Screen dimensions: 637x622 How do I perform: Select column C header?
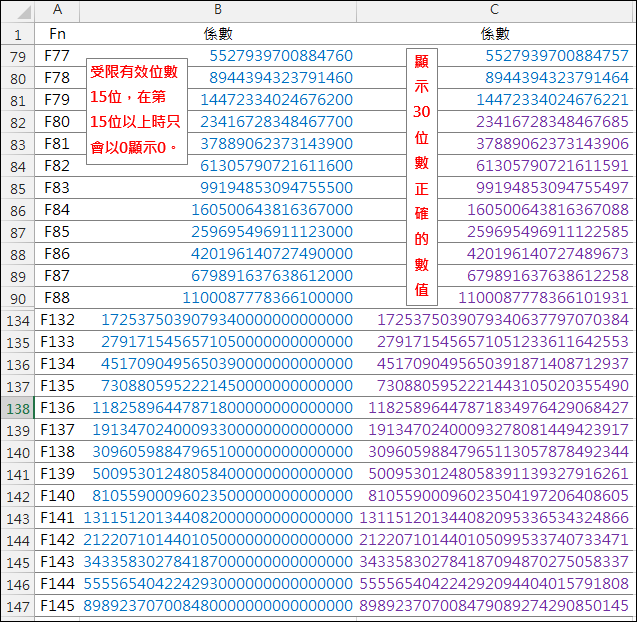click(x=494, y=9)
